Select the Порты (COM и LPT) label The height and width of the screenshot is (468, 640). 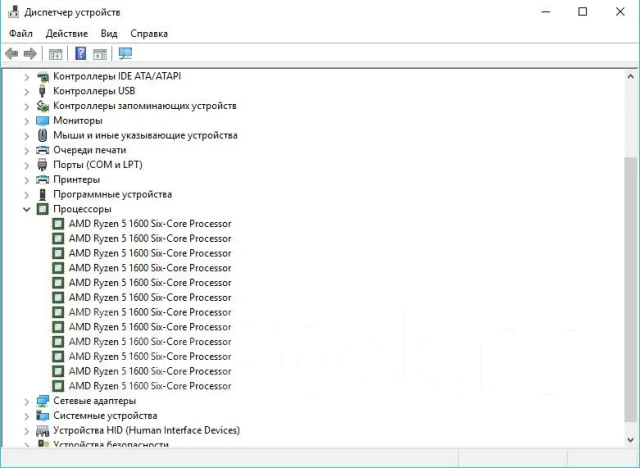click(98, 165)
